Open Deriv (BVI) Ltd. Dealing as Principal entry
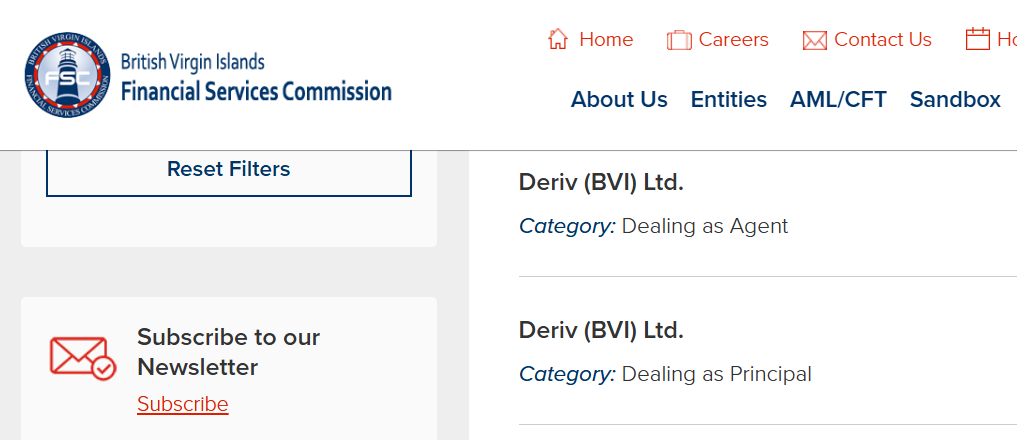 pyautogui.click(x=601, y=330)
